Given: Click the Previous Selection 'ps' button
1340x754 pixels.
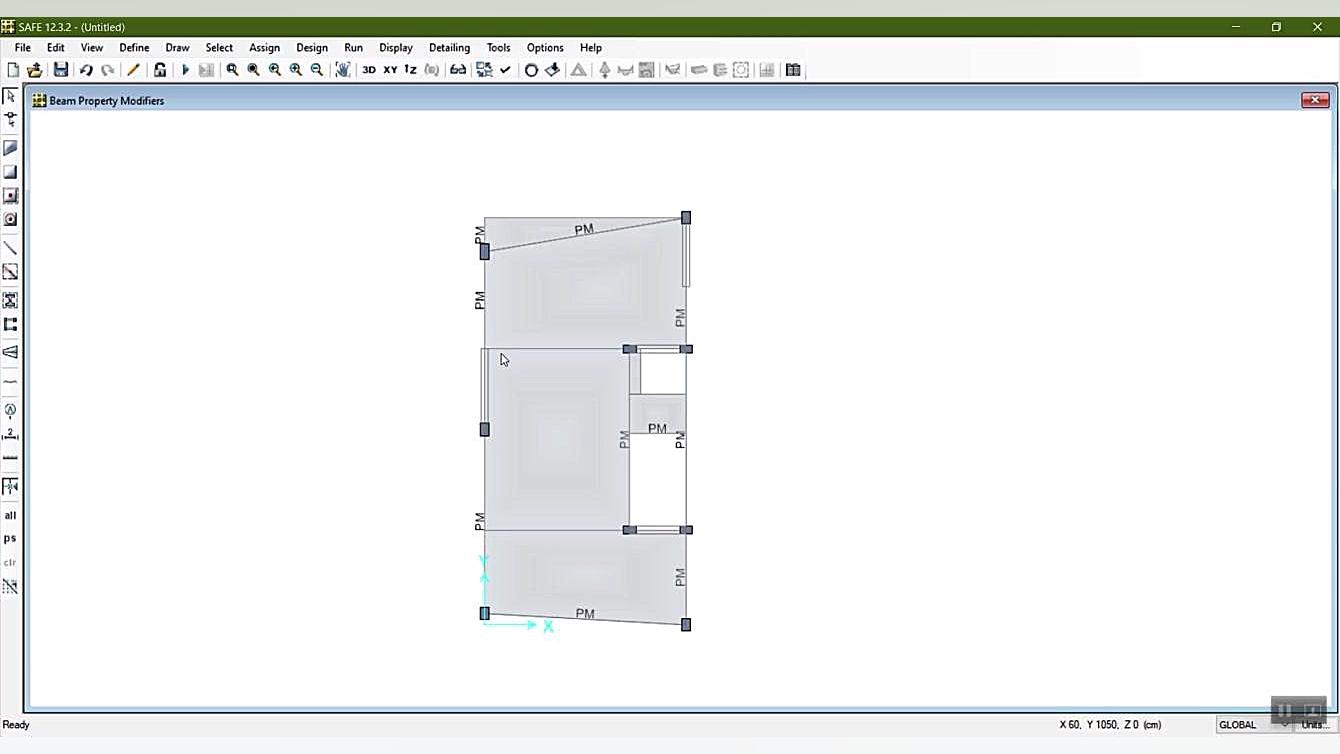Looking at the screenshot, I should point(10,538).
